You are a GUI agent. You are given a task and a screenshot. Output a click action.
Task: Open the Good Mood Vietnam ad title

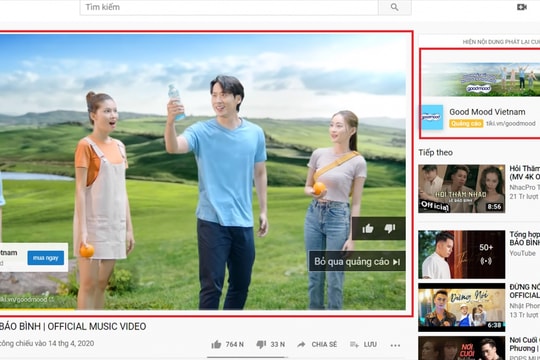click(487, 112)
